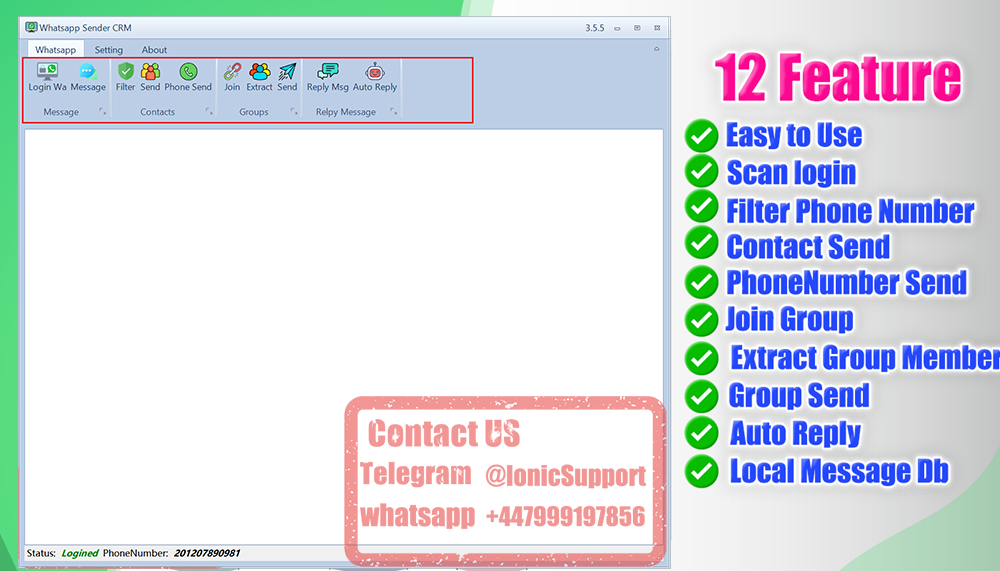
Task: Expand the Groups section dialog launcher
Action: [294, 112]
